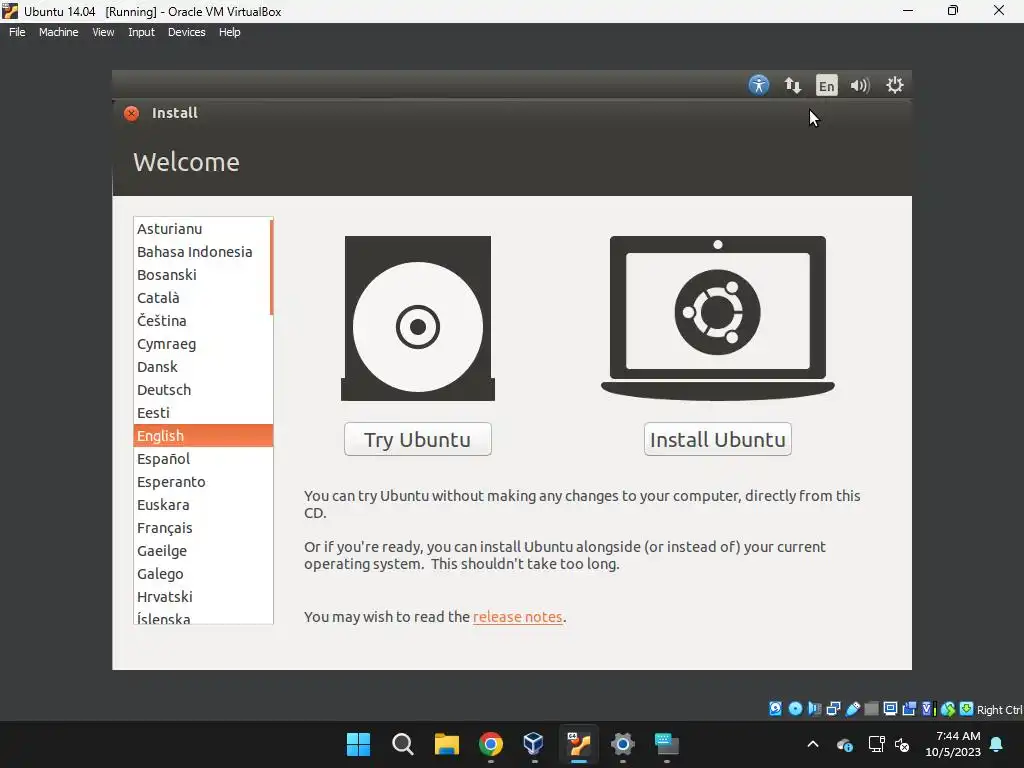
Task: Open the Help menu in VirtualBox
Action: 229,32
